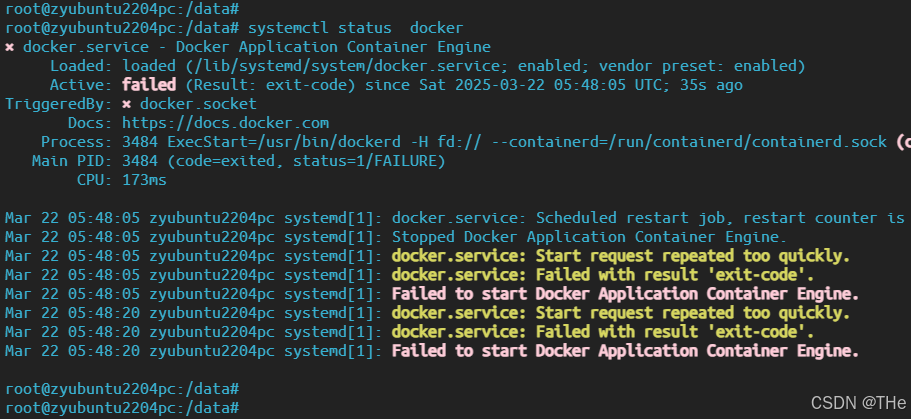Viewport: 911px width, 419px height.
Task: Click the 'TriggeredBy:' label
Action: click(59, 104)
